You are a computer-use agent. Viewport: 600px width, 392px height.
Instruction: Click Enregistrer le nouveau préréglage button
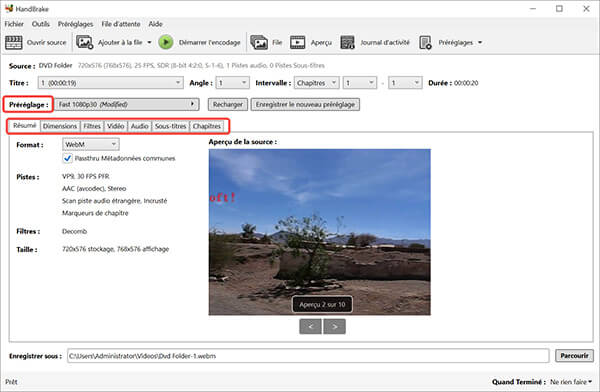coord(305,105)
